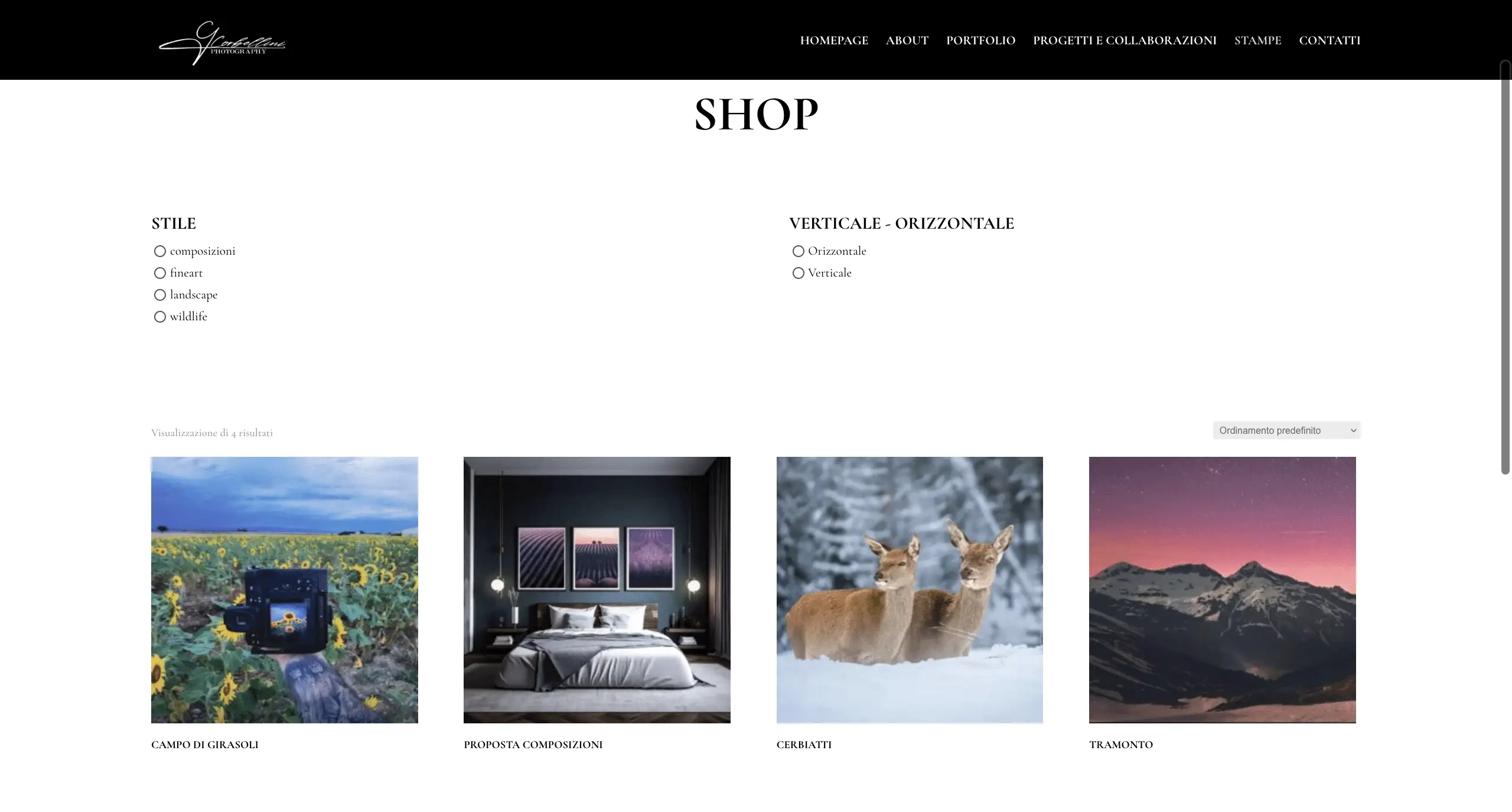Click the Corbellini Photography logo
This screenshot has width=1512, height=812.
tap(222, 43)
